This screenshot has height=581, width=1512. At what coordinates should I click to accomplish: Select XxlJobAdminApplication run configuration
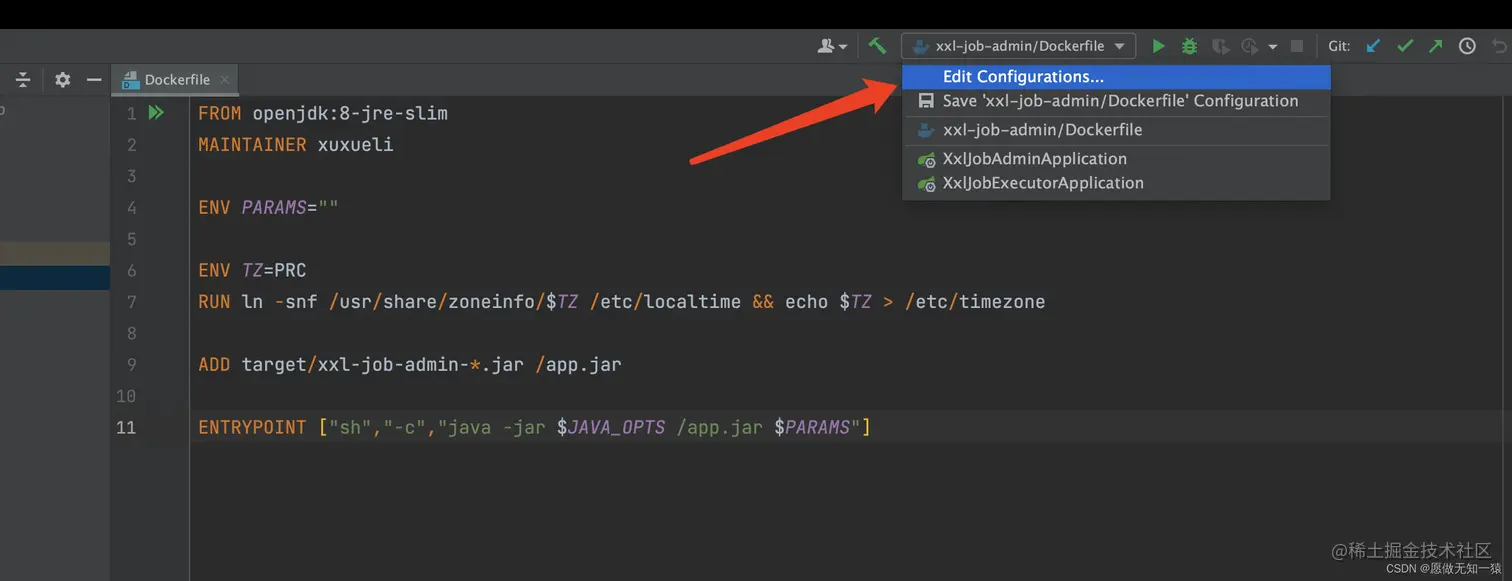tap(1116, 159)
